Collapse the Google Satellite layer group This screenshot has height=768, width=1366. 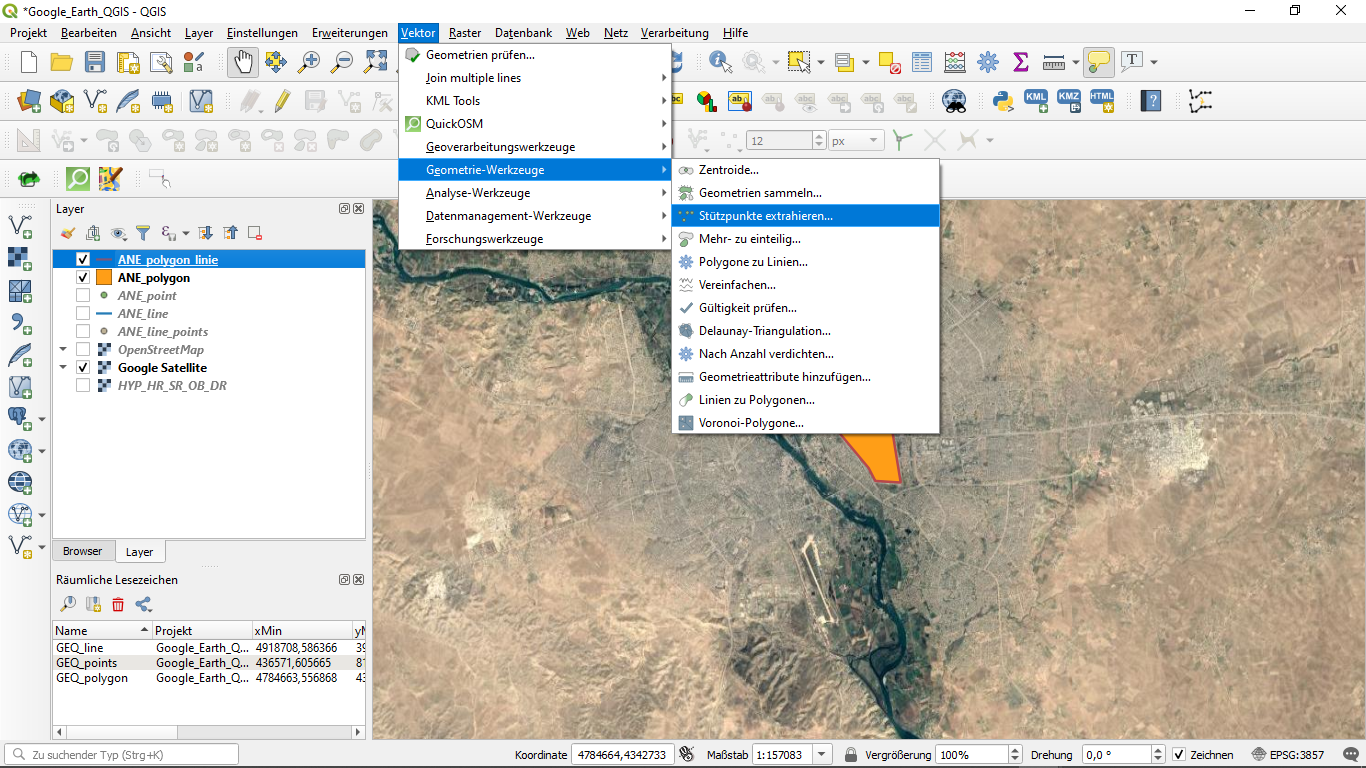coord(63,368)
